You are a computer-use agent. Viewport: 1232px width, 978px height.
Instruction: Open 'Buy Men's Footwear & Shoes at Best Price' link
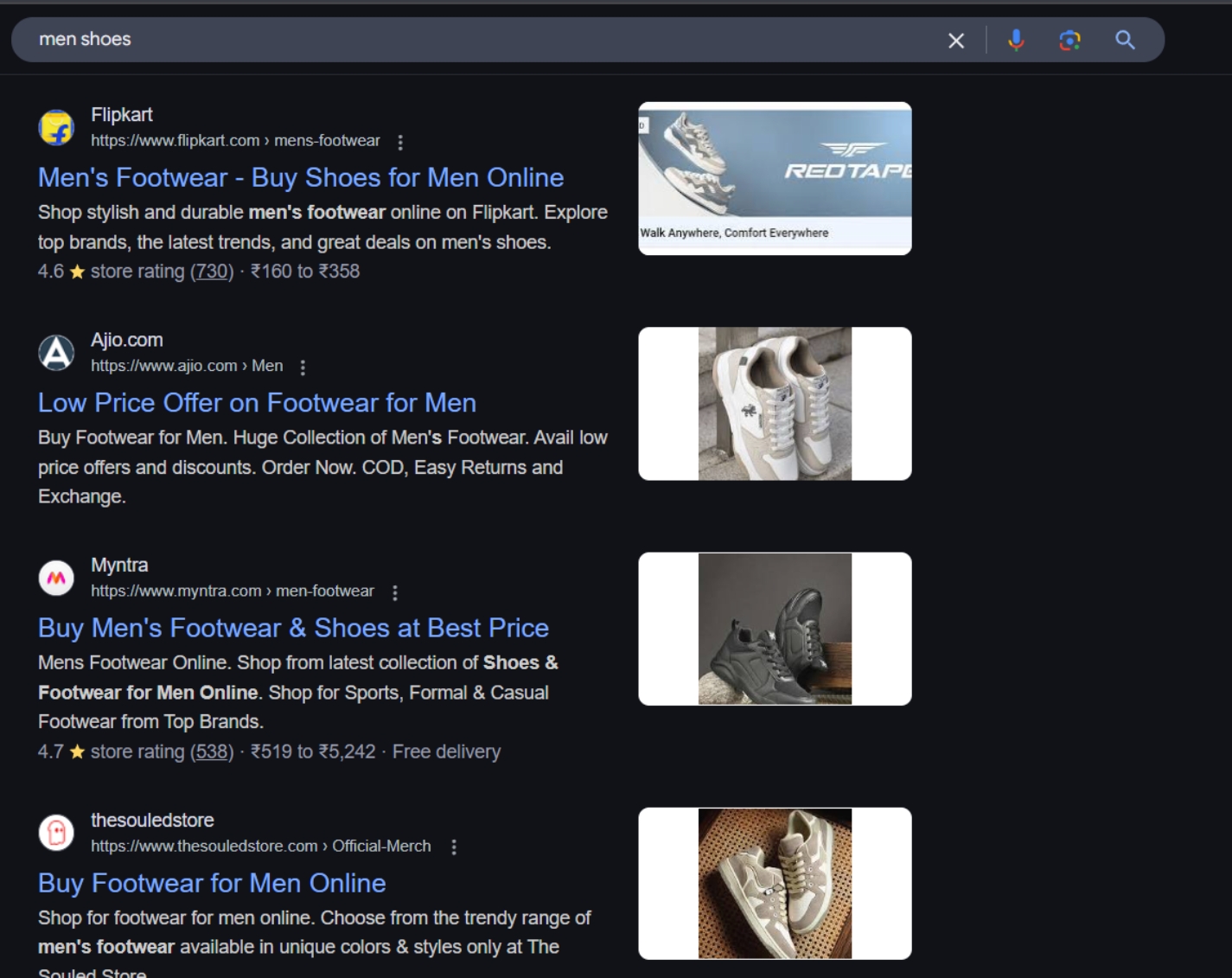[293, 628]
